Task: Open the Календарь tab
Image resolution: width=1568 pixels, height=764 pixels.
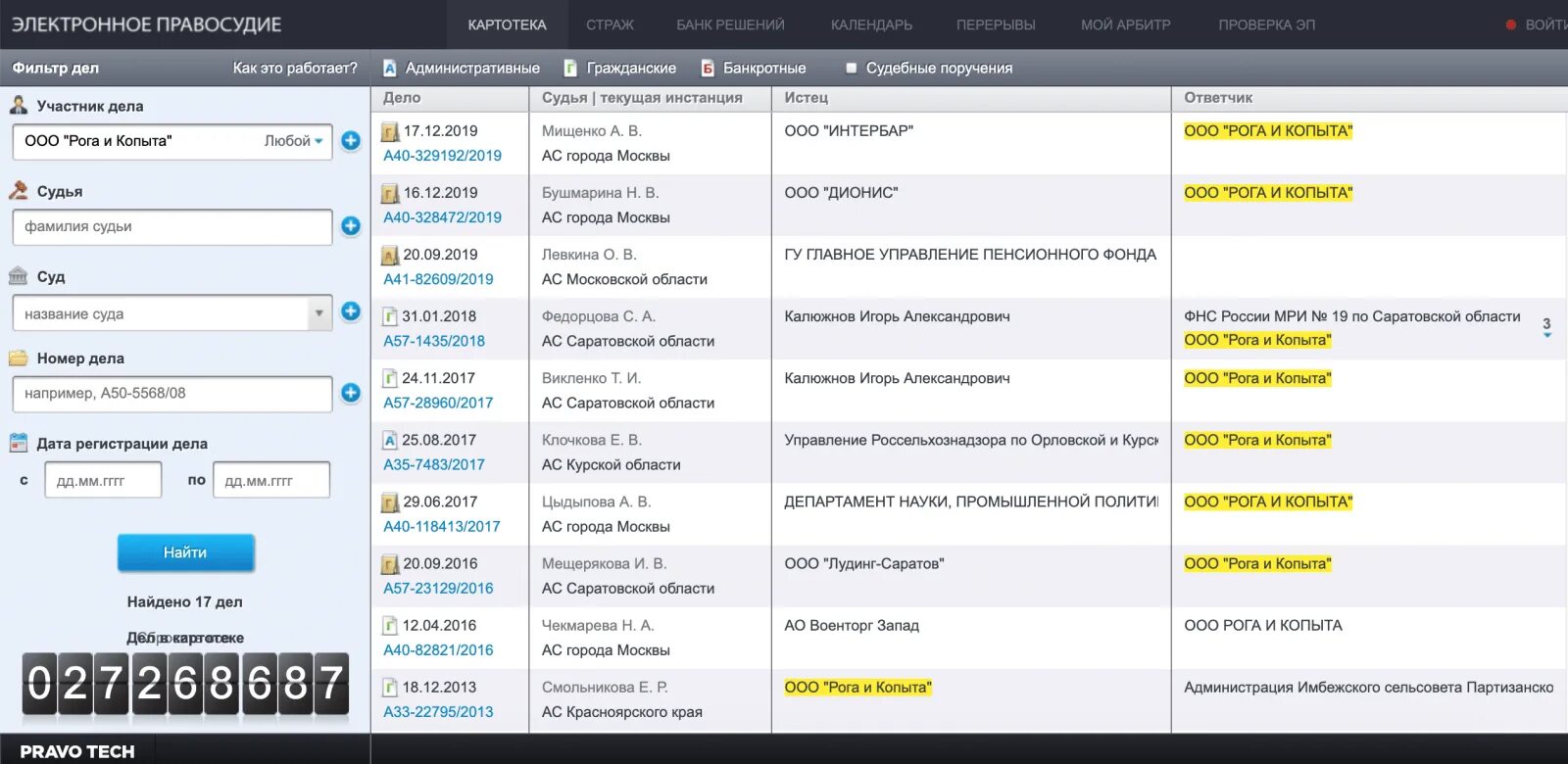Action: (871, 24)
